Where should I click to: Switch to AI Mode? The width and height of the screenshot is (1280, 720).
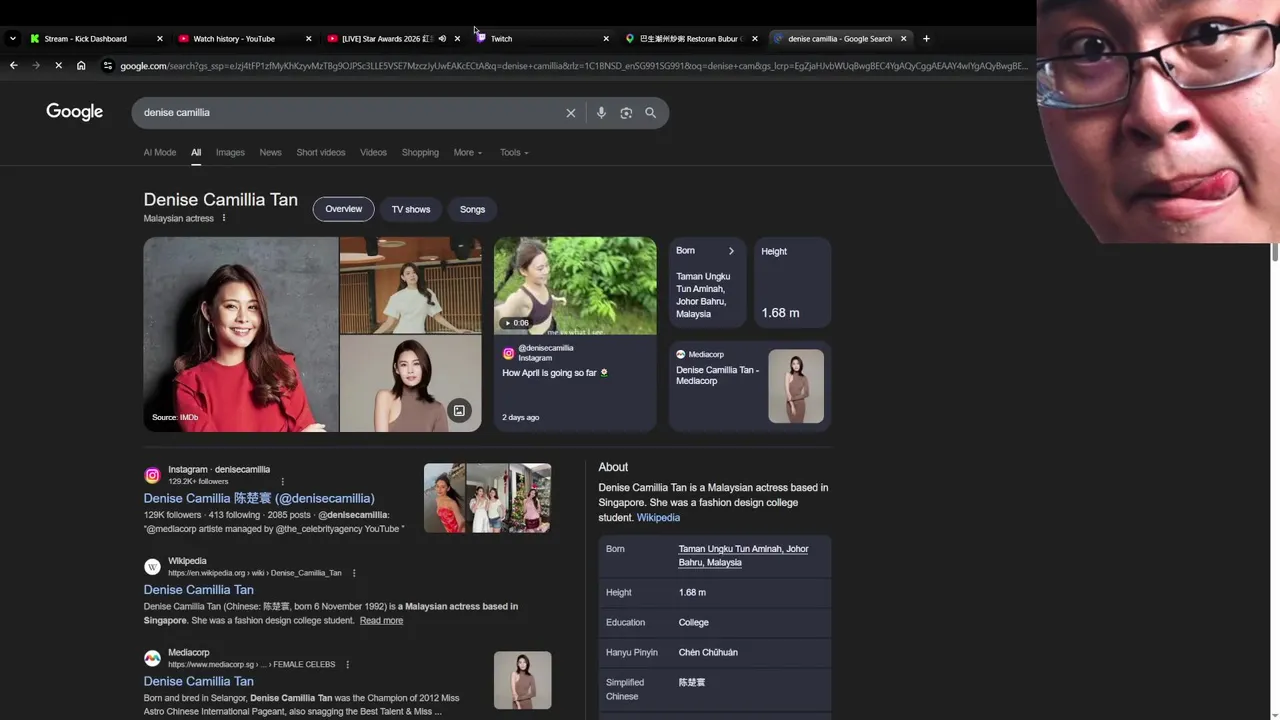[x=160, y=153]
